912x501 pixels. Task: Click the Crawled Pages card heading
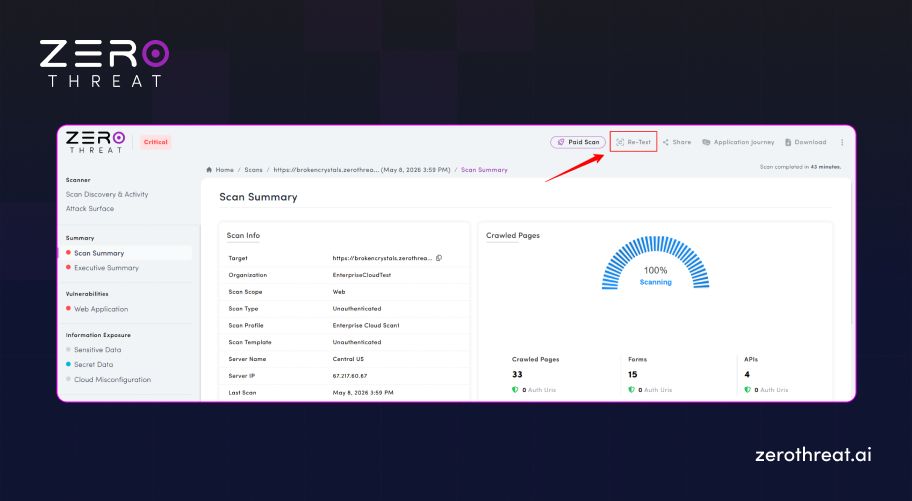click(513, 235)
